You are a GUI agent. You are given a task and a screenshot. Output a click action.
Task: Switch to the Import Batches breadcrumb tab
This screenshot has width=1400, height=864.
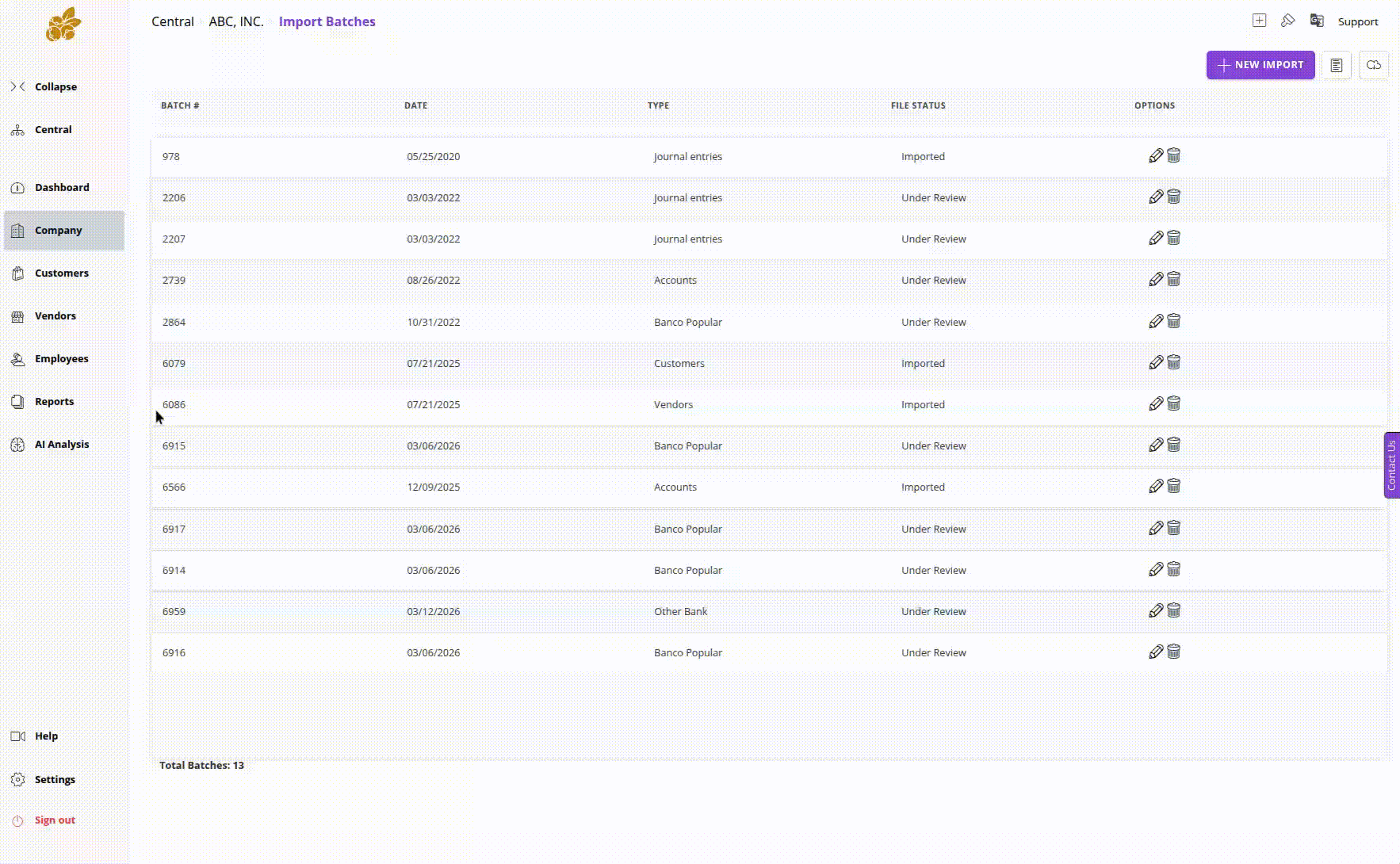(327, 21)
